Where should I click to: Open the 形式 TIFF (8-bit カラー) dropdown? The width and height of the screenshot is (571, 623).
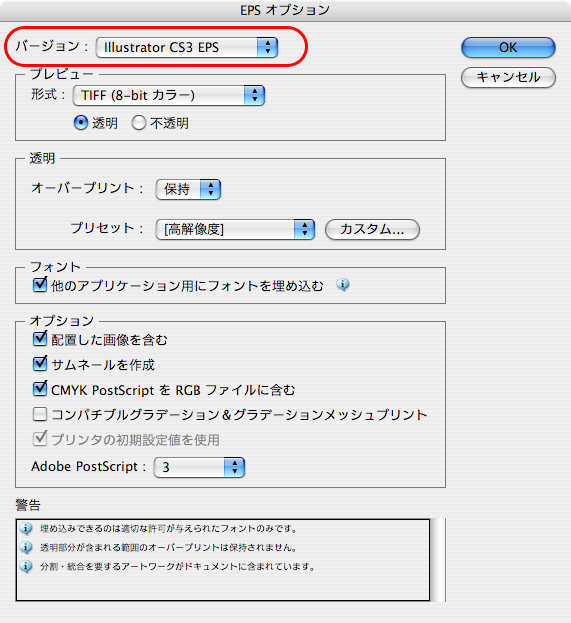click(x=169, y=95)
